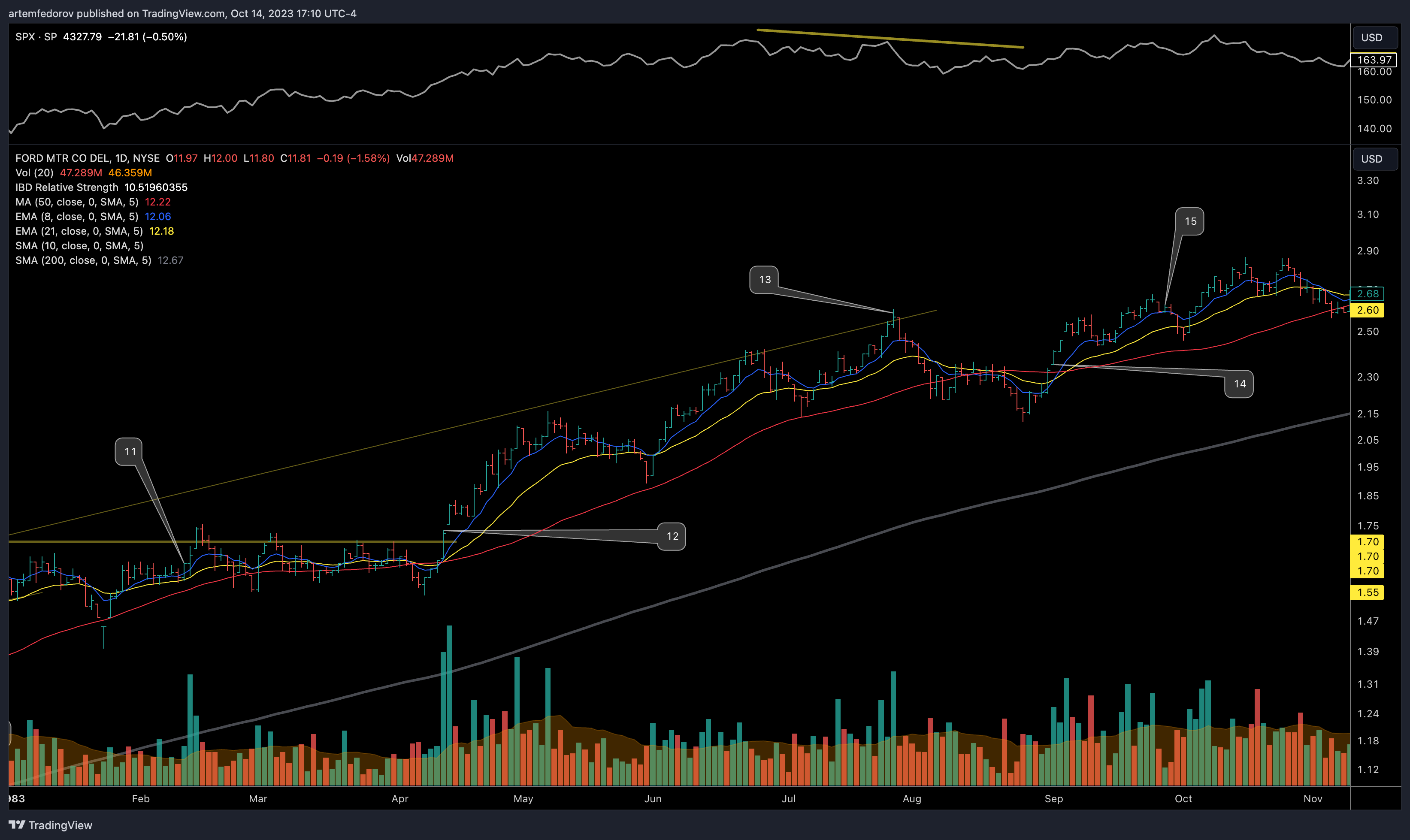Screen dimensions: 1410x840
Task: Click annotation callout labeled 14
Action: pos(1238,384)
